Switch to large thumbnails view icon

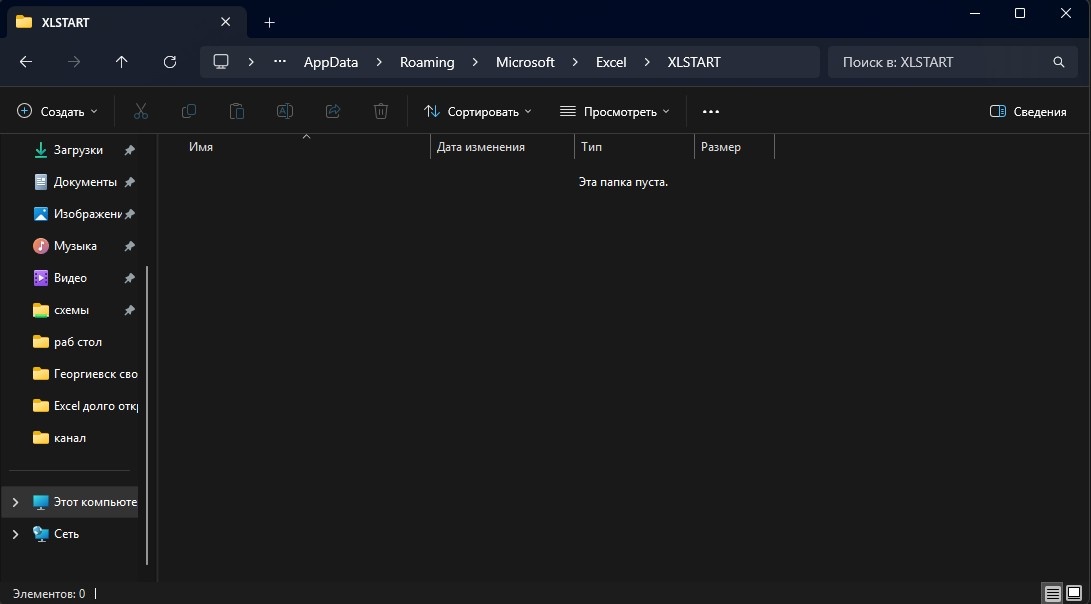(1074, 594)
